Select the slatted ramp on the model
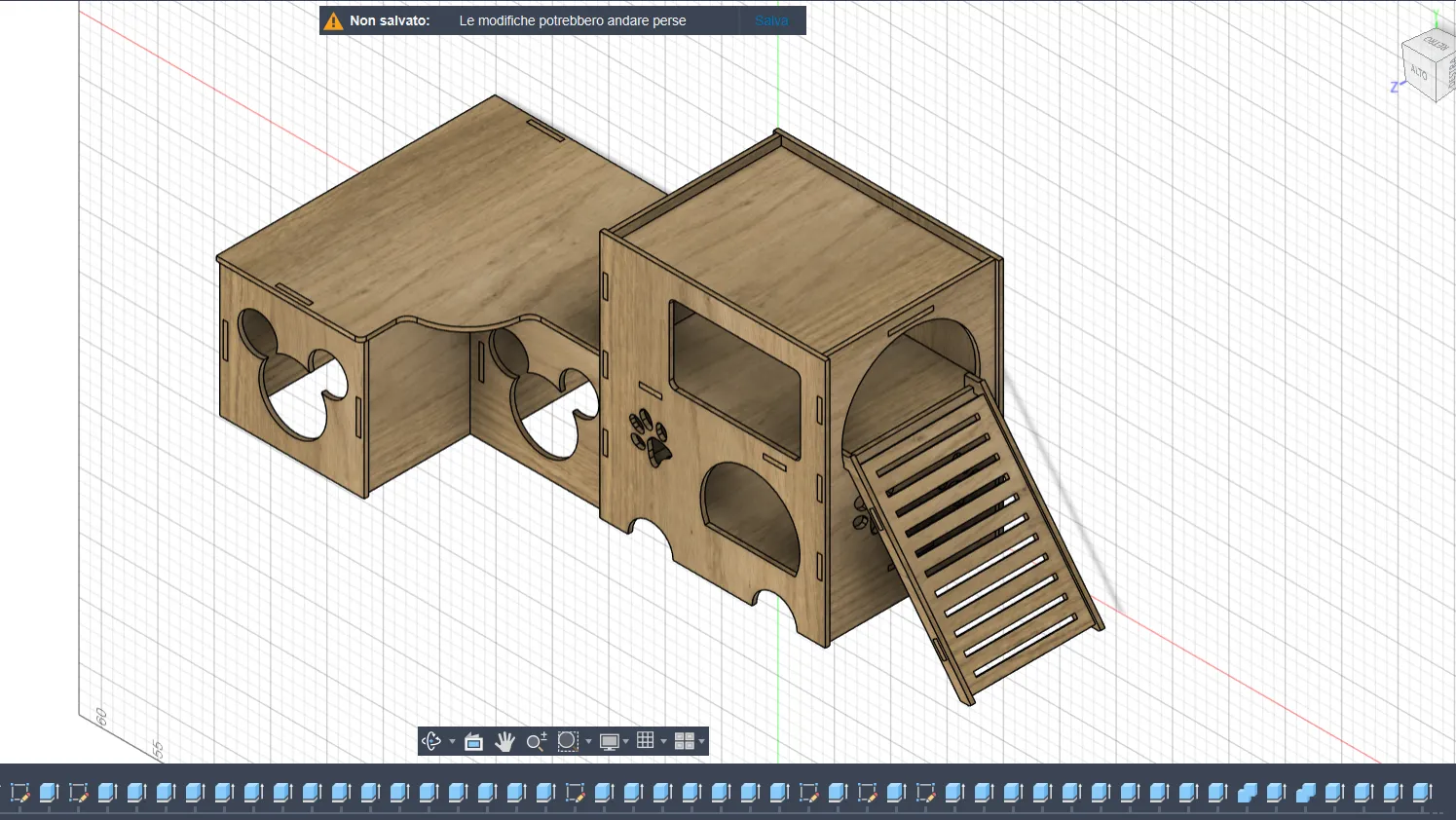The width and height of the screenshot is (1456, 820). tap(974, 540)
